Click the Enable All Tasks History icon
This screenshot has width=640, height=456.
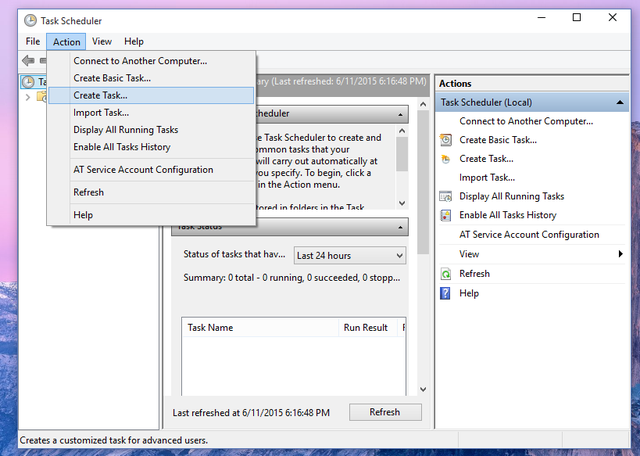(x=446, y=215)
